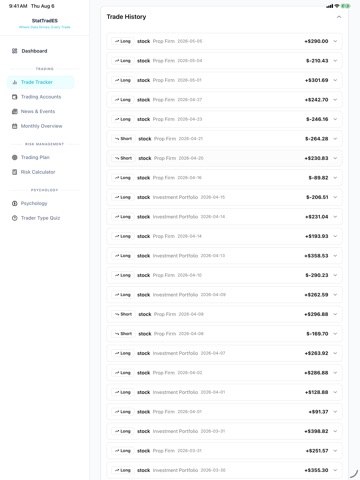The height and width of the screenshot is (480, 360).
Task: Click the Trading Accounts wallet icon
Action: pyautogui.click(x=14, y=97)
